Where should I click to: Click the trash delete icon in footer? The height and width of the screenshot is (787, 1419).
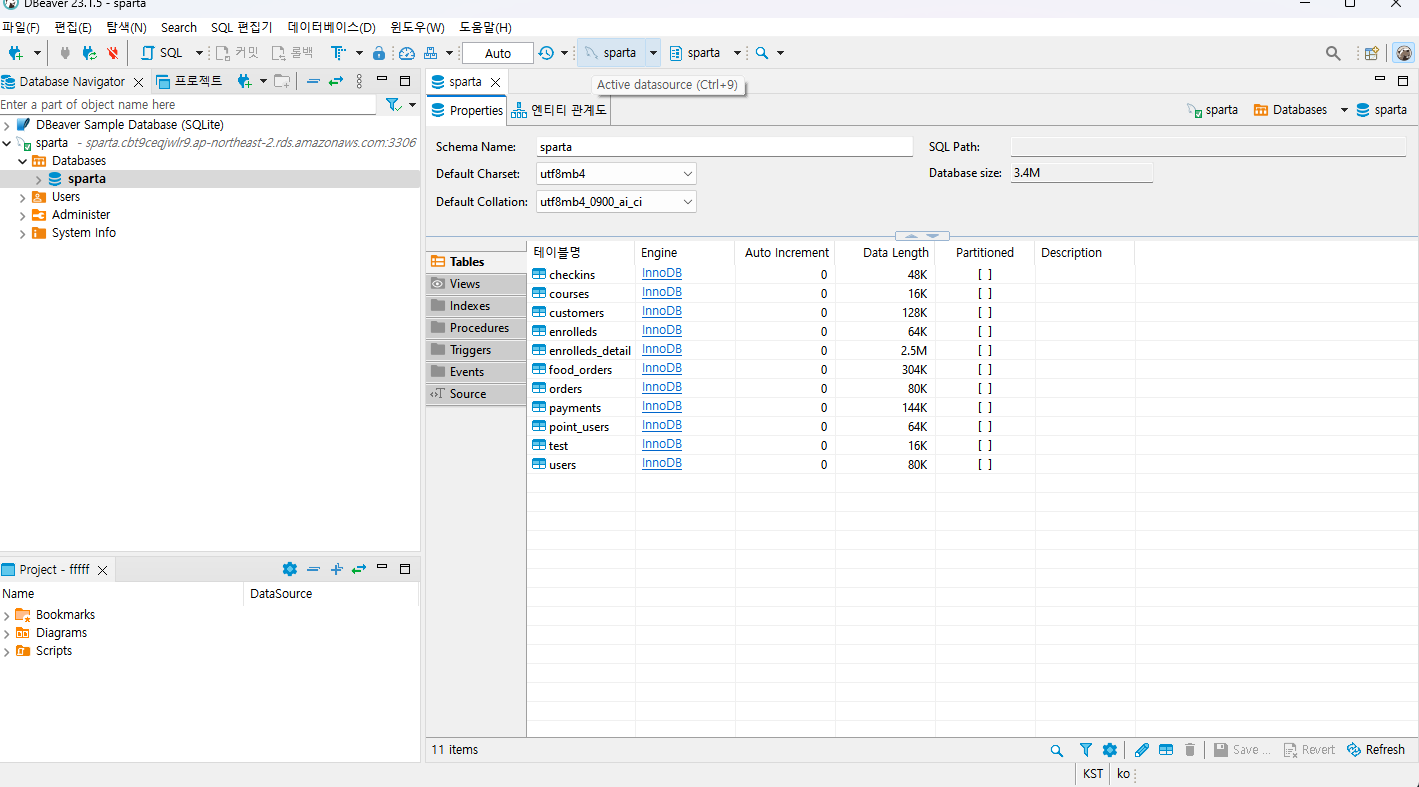[1190, 750]
